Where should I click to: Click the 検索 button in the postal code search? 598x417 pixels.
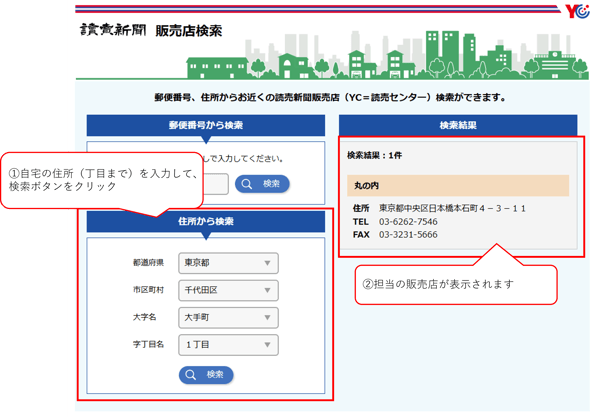tap(262, 184)
